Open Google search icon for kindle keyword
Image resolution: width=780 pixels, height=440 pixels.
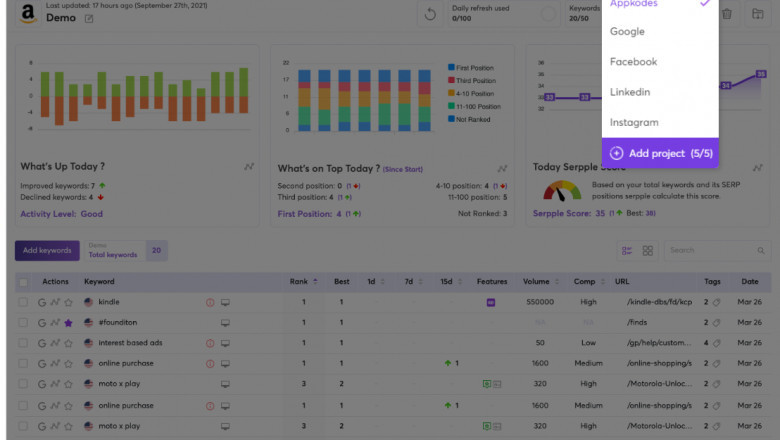tap(42, 302)
